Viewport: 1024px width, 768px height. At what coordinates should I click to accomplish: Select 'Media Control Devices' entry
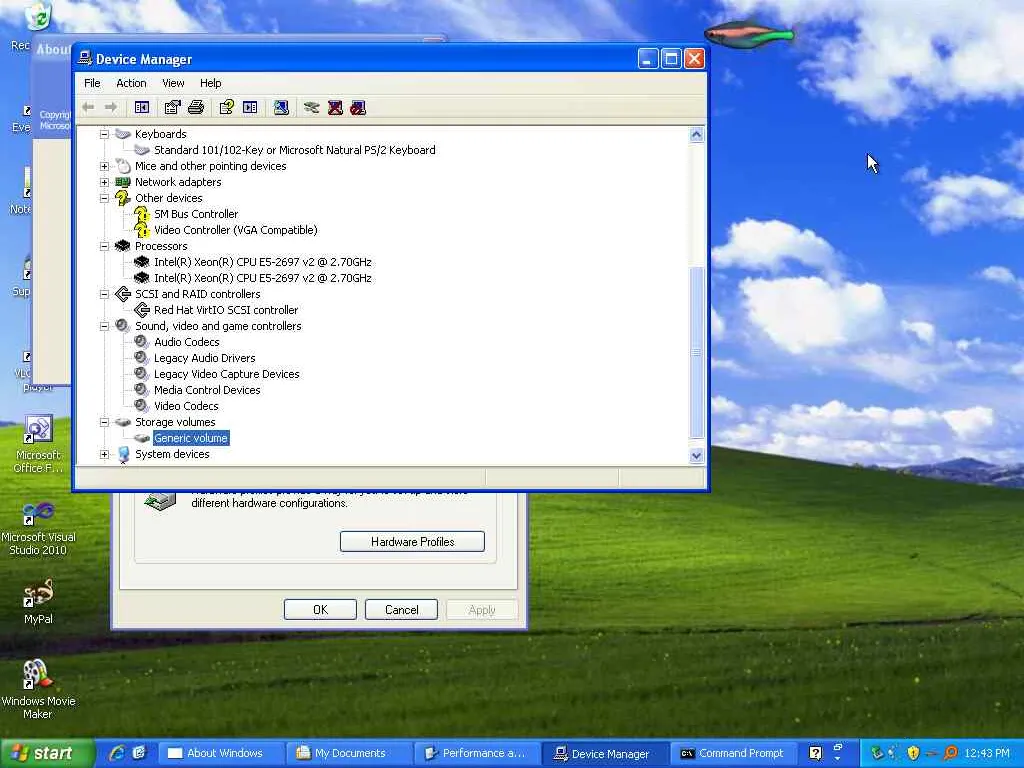click(207, 390)
